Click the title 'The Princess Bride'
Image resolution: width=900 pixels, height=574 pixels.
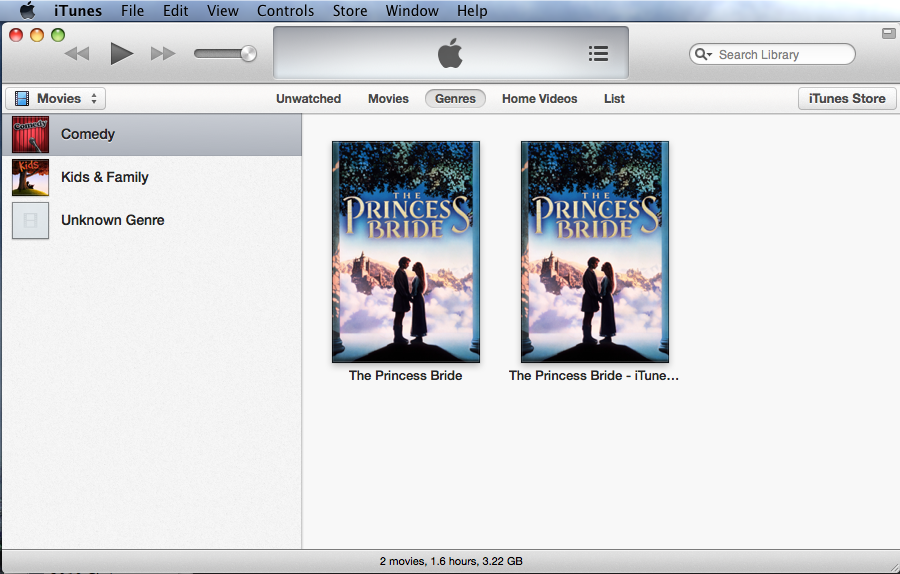(405, 375)
